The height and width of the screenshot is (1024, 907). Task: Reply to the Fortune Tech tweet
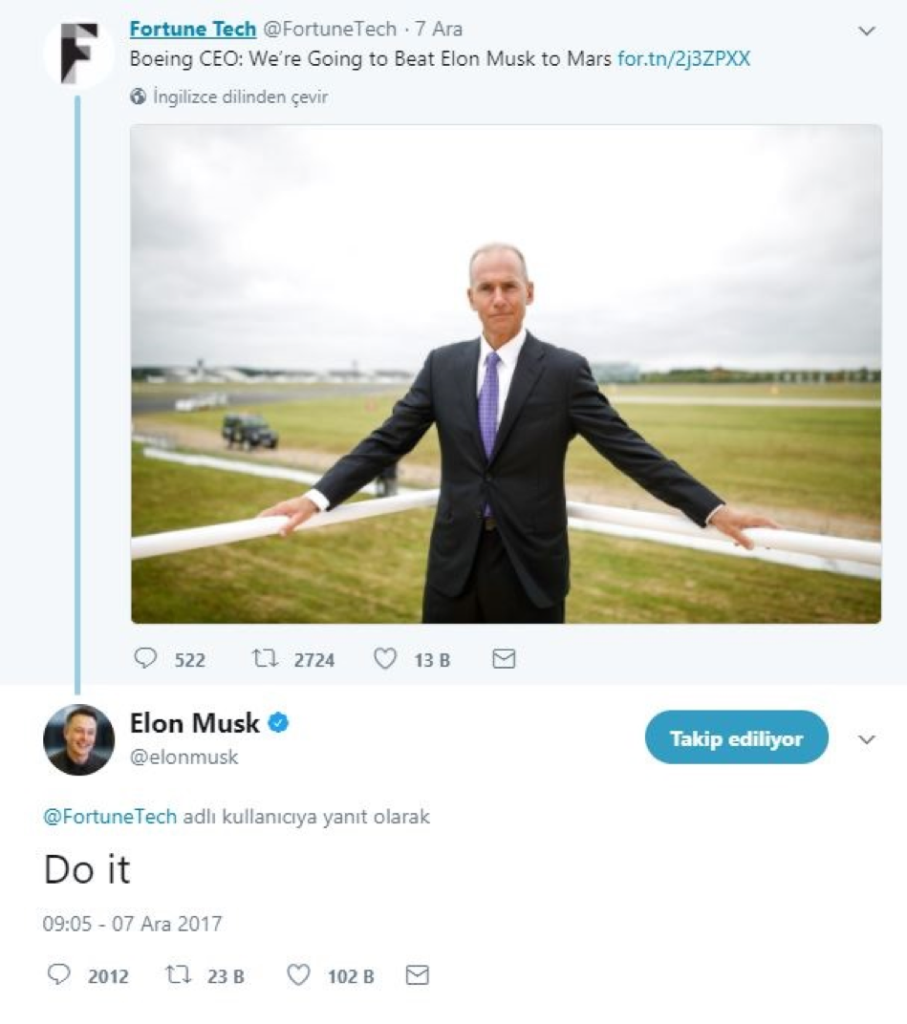tap(146, 658)
